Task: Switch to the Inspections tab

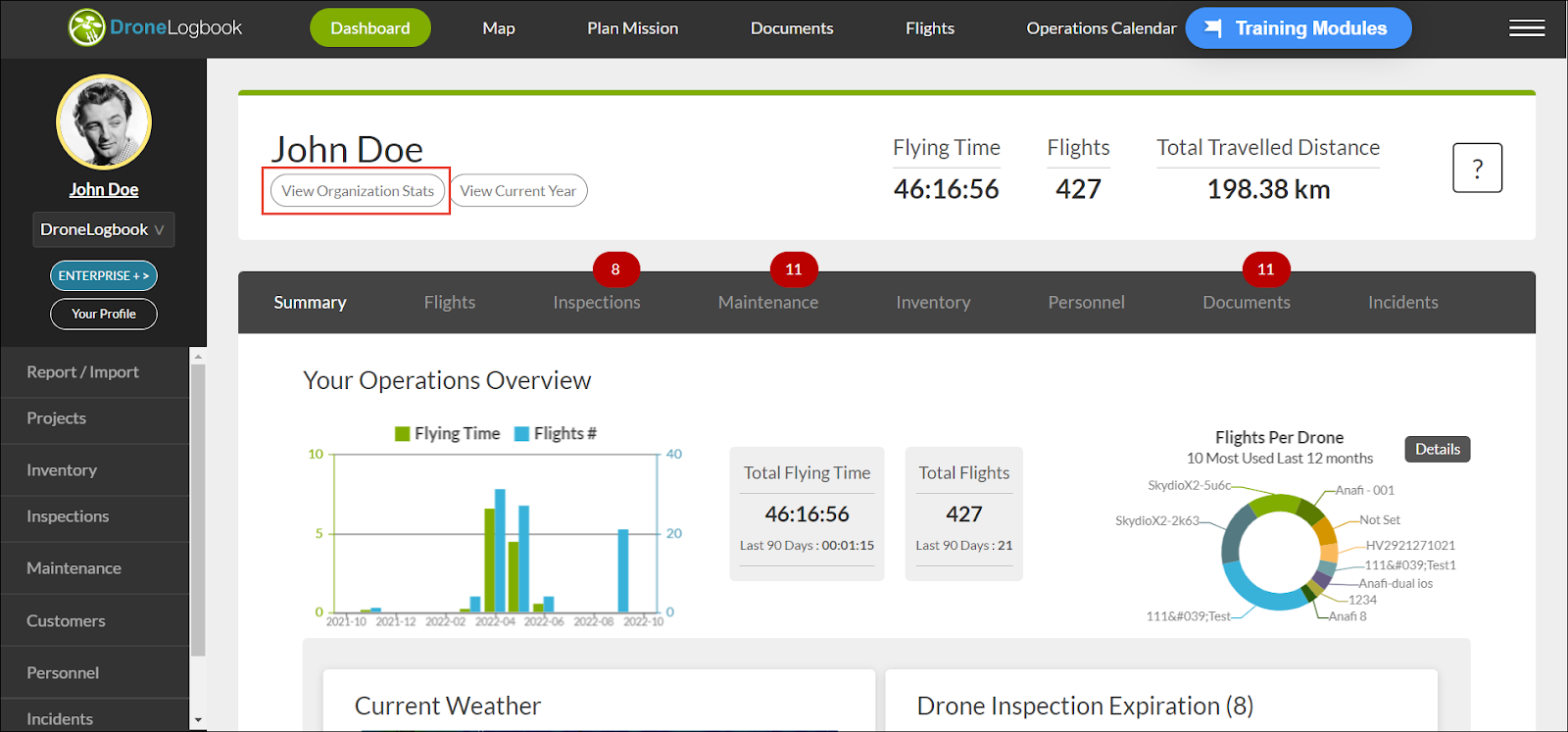Action: click(x=597, y=303)
